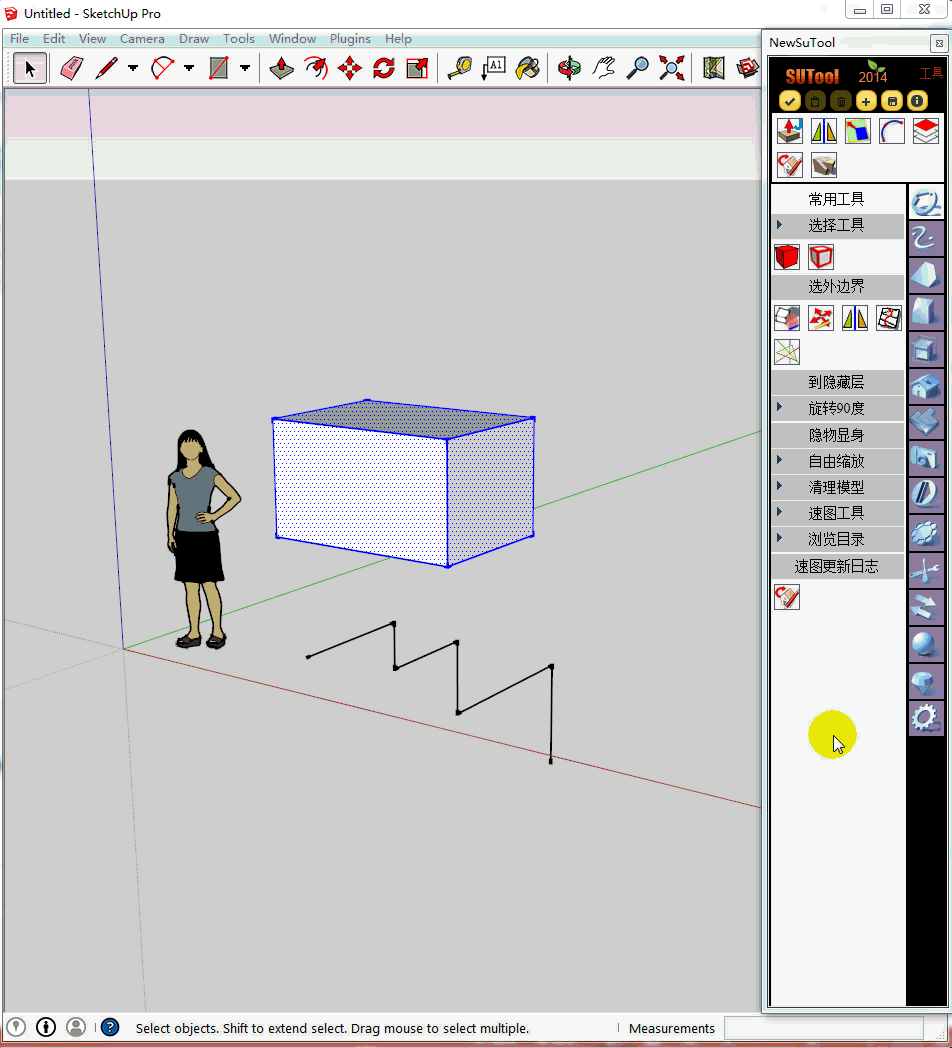The image size is (952, 1048).
Task: Pick the pink Eraser tool
Action: tap(72, 68)
